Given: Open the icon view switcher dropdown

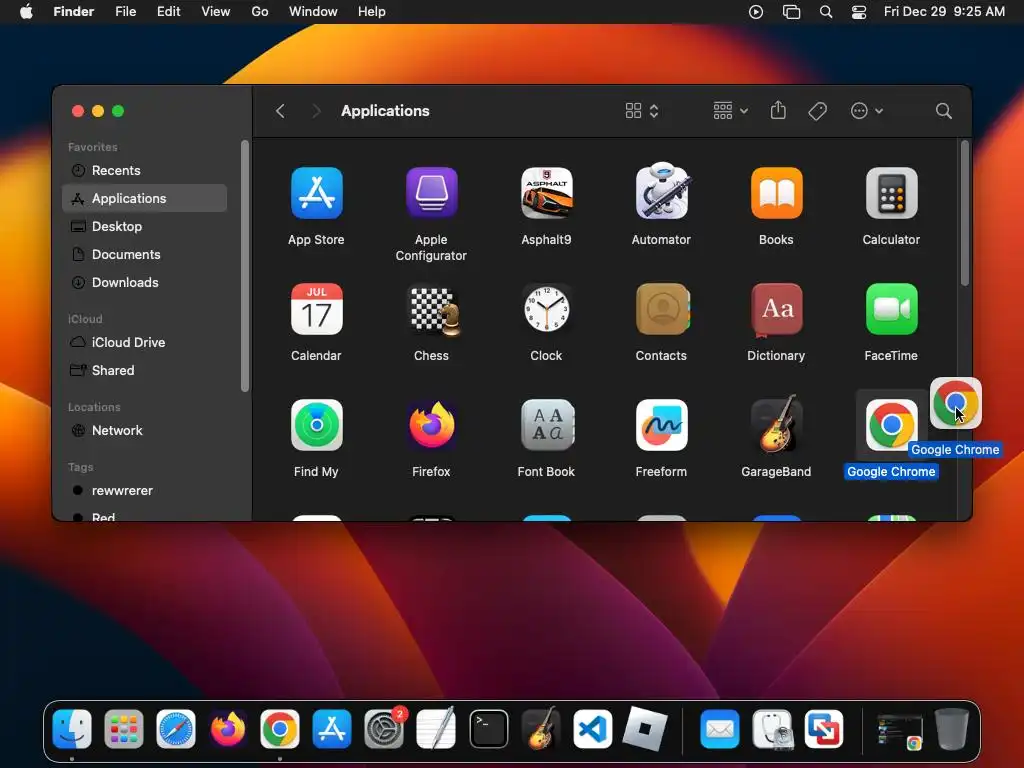Looking at the screenshot, I should click(x=641, y=111).
